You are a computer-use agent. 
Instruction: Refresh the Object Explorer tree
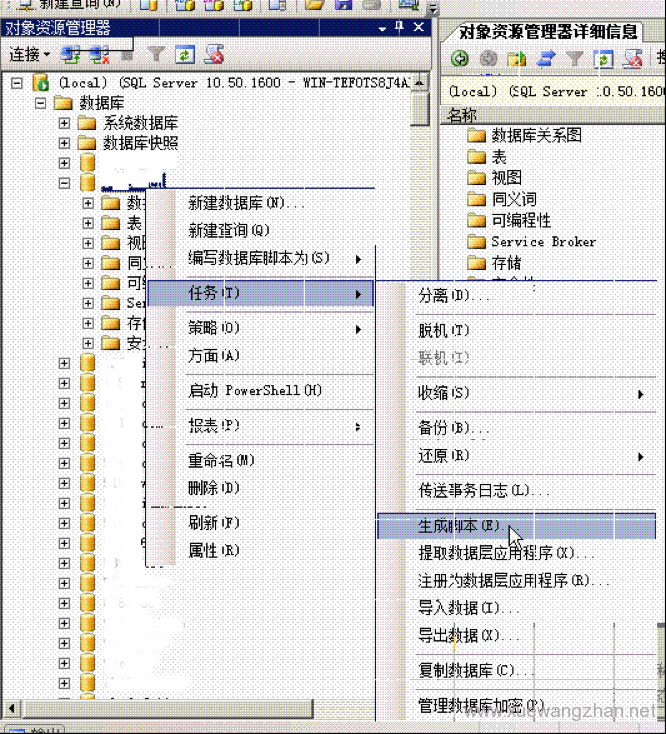point(186,54)
